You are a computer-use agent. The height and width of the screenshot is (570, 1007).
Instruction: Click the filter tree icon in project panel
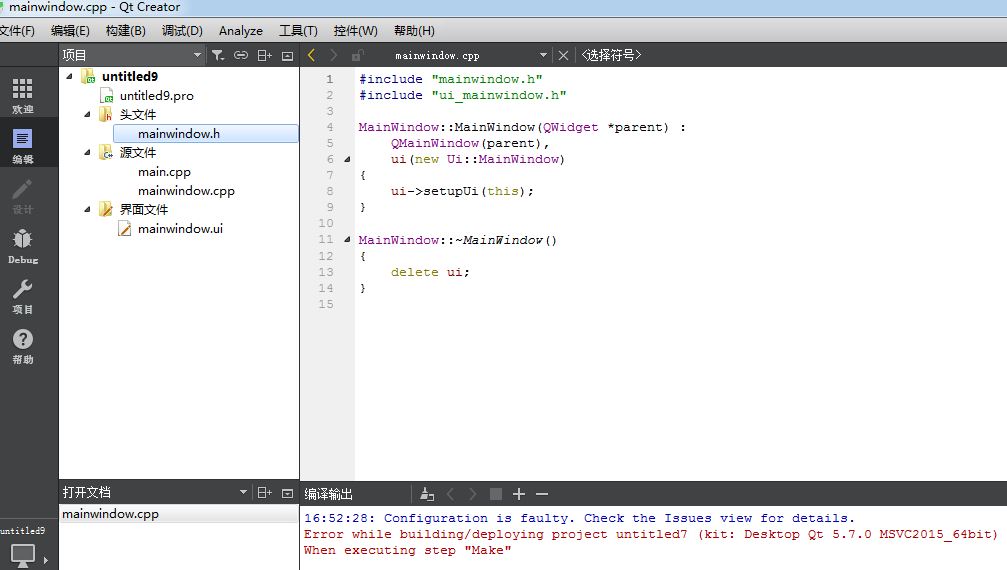218,56
